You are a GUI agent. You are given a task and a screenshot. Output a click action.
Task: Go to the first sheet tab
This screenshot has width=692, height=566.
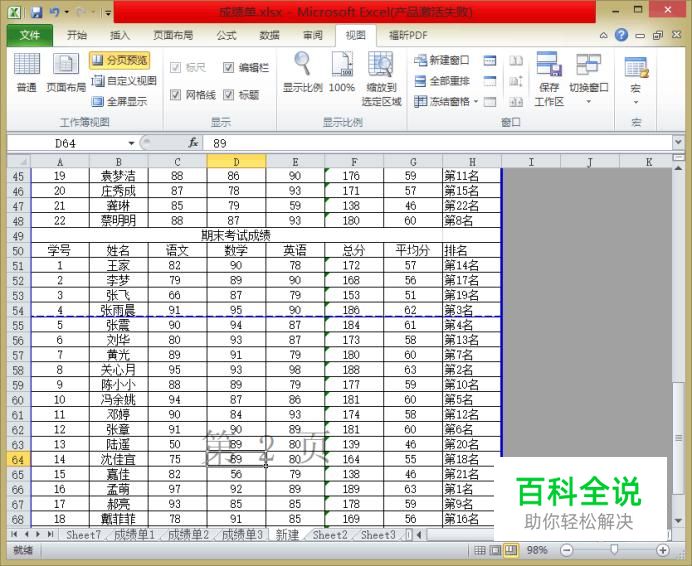point(15,534)
